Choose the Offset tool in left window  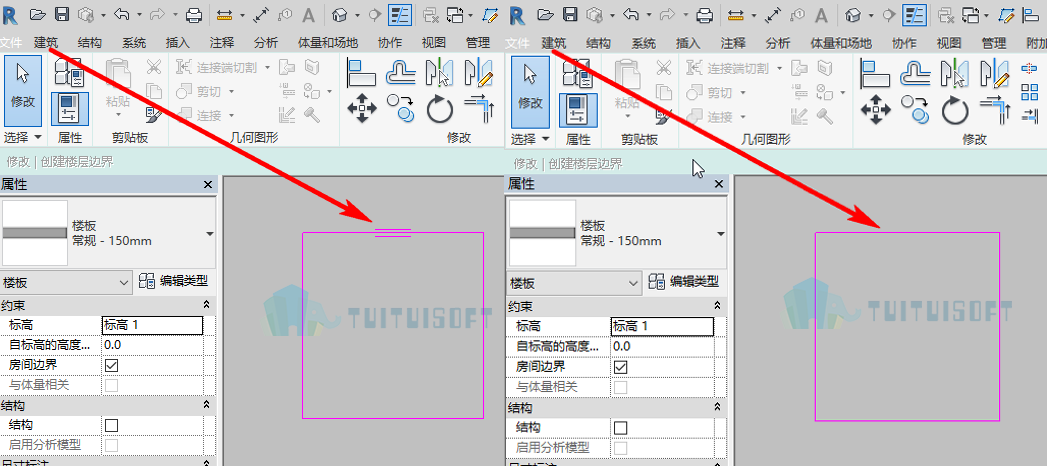[401, 72]
